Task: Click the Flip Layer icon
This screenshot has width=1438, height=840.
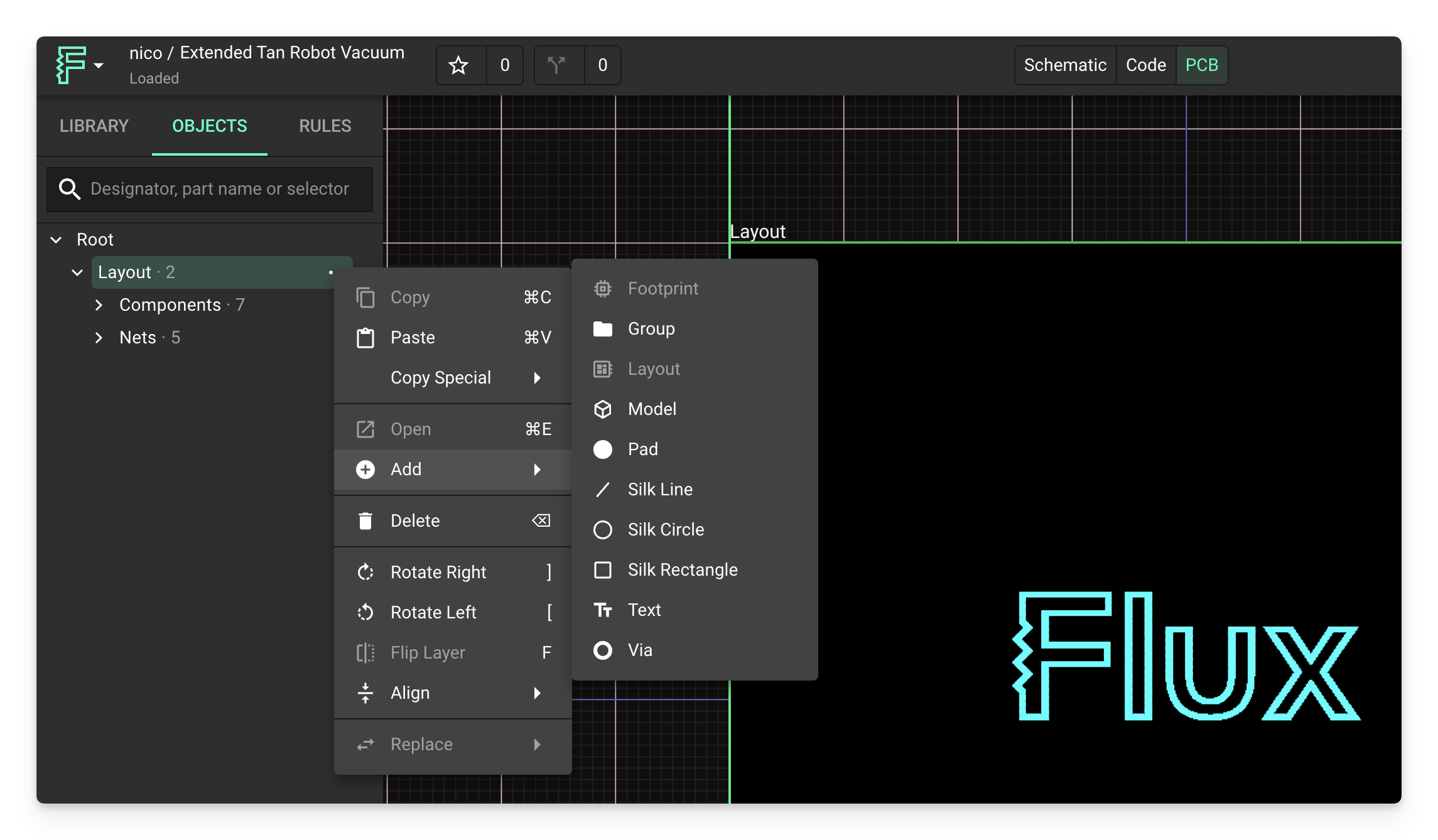Action: 365,653
